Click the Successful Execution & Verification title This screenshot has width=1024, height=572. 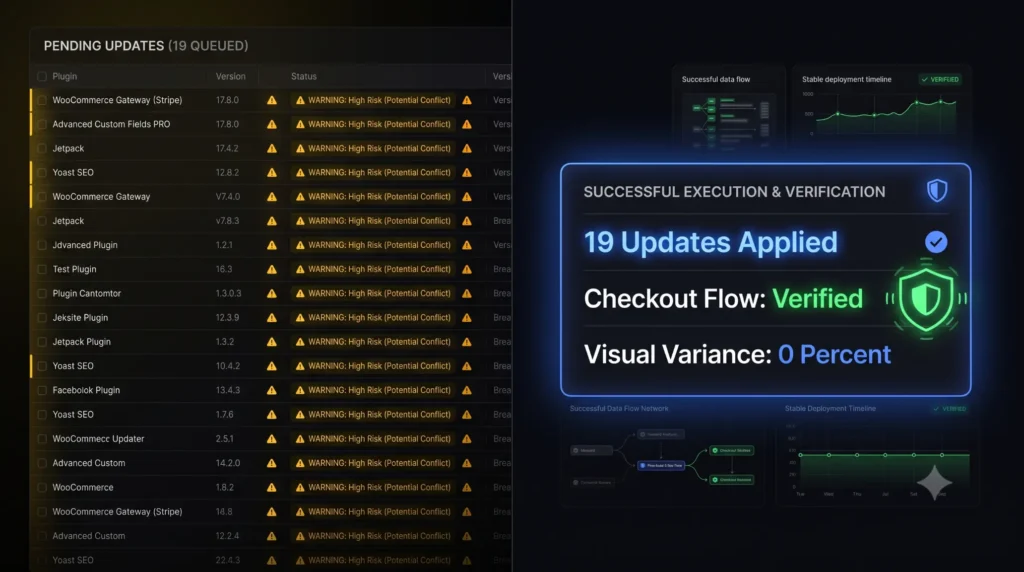(735, 192)
